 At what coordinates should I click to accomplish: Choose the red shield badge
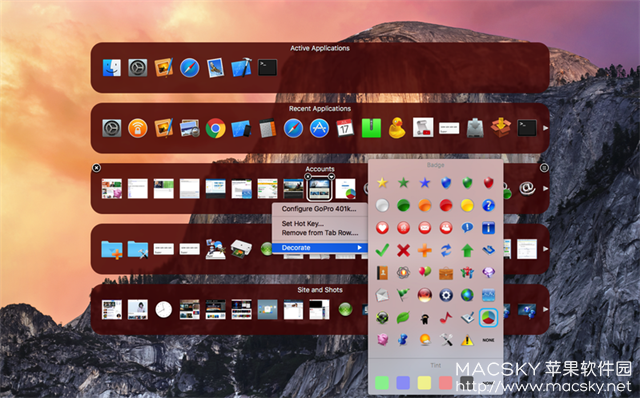pos(488,182)
